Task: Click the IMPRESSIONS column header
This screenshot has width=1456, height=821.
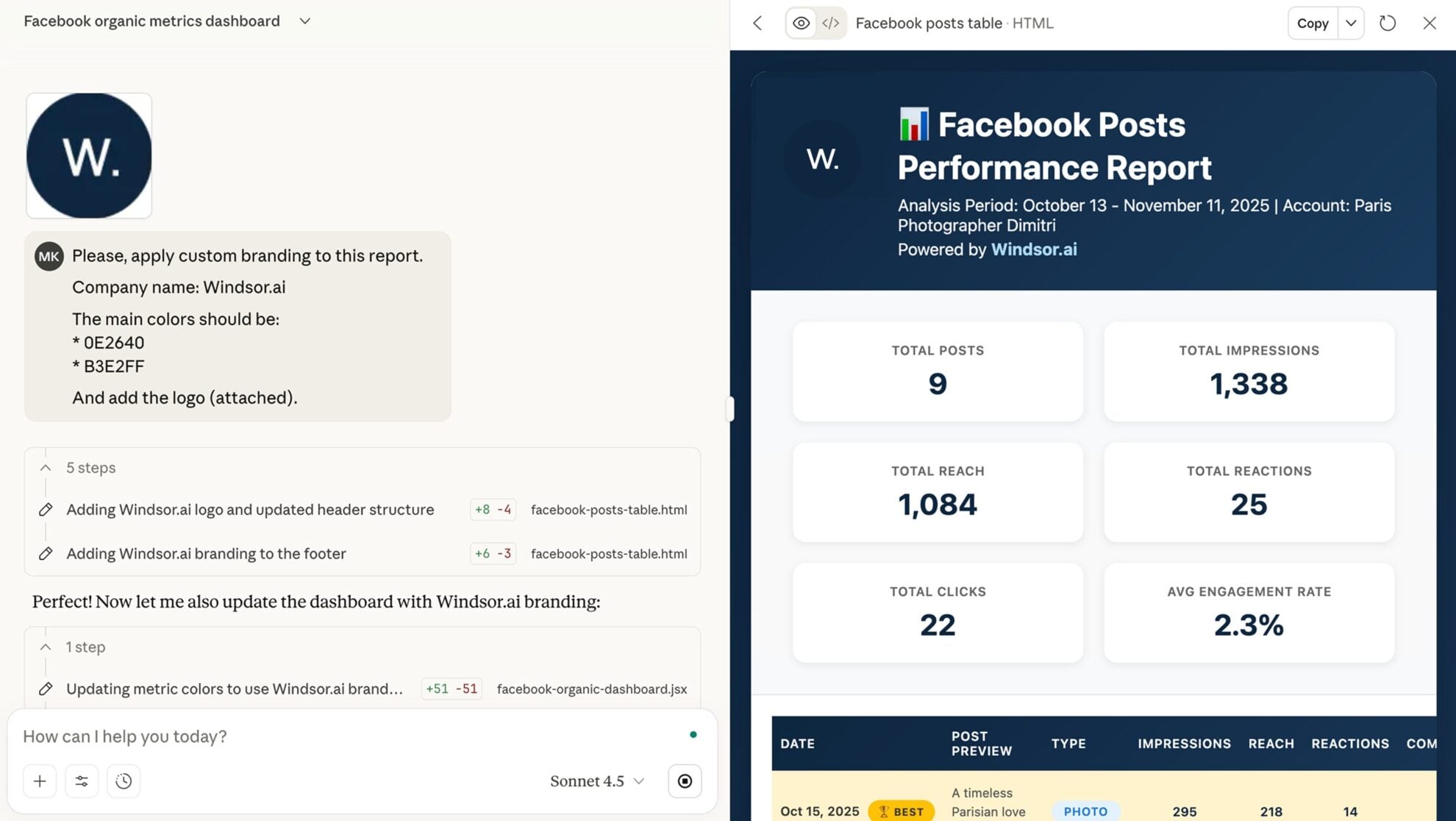Action: (1184, 744)
